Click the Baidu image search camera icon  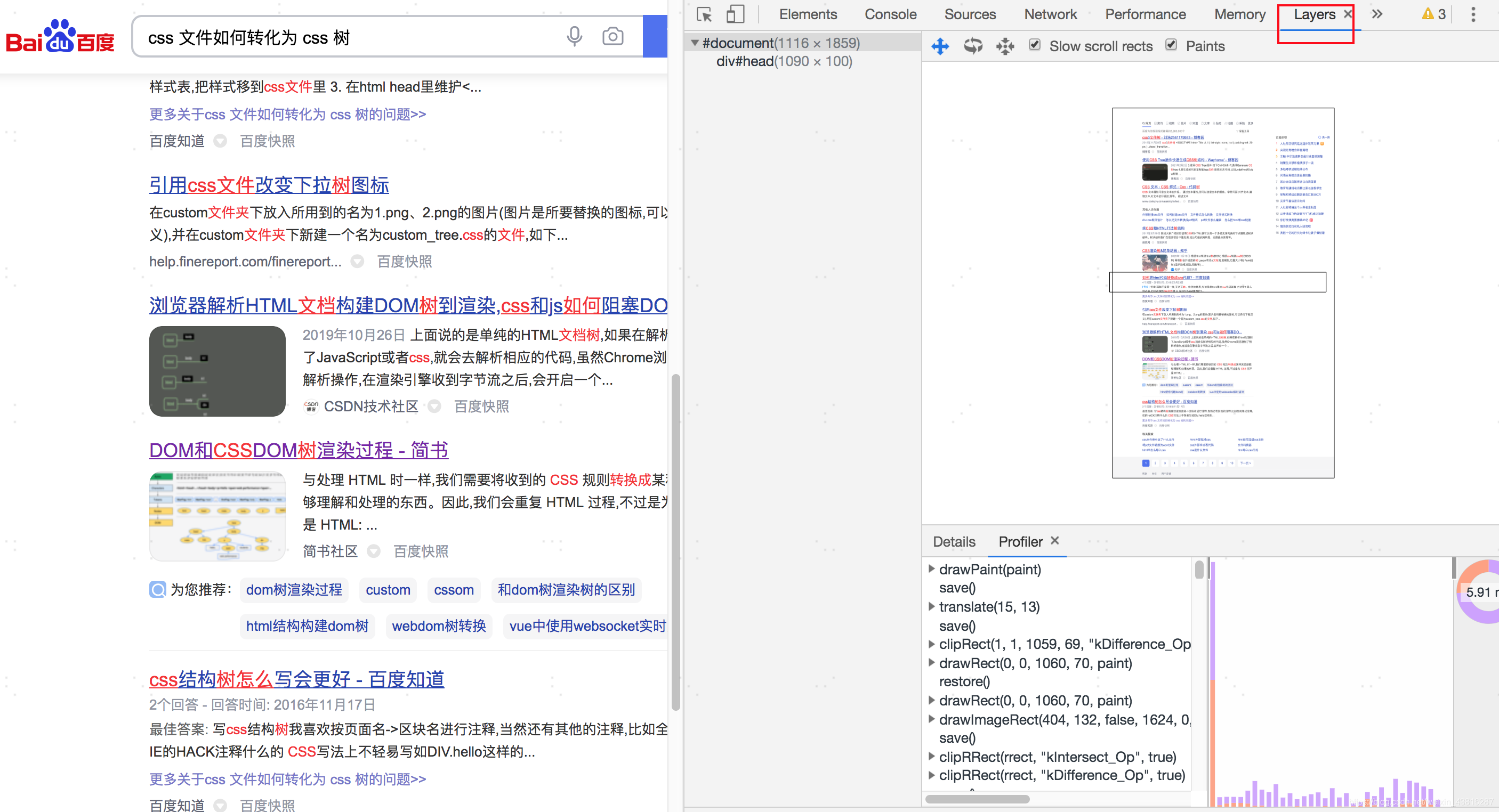point(612,37)
